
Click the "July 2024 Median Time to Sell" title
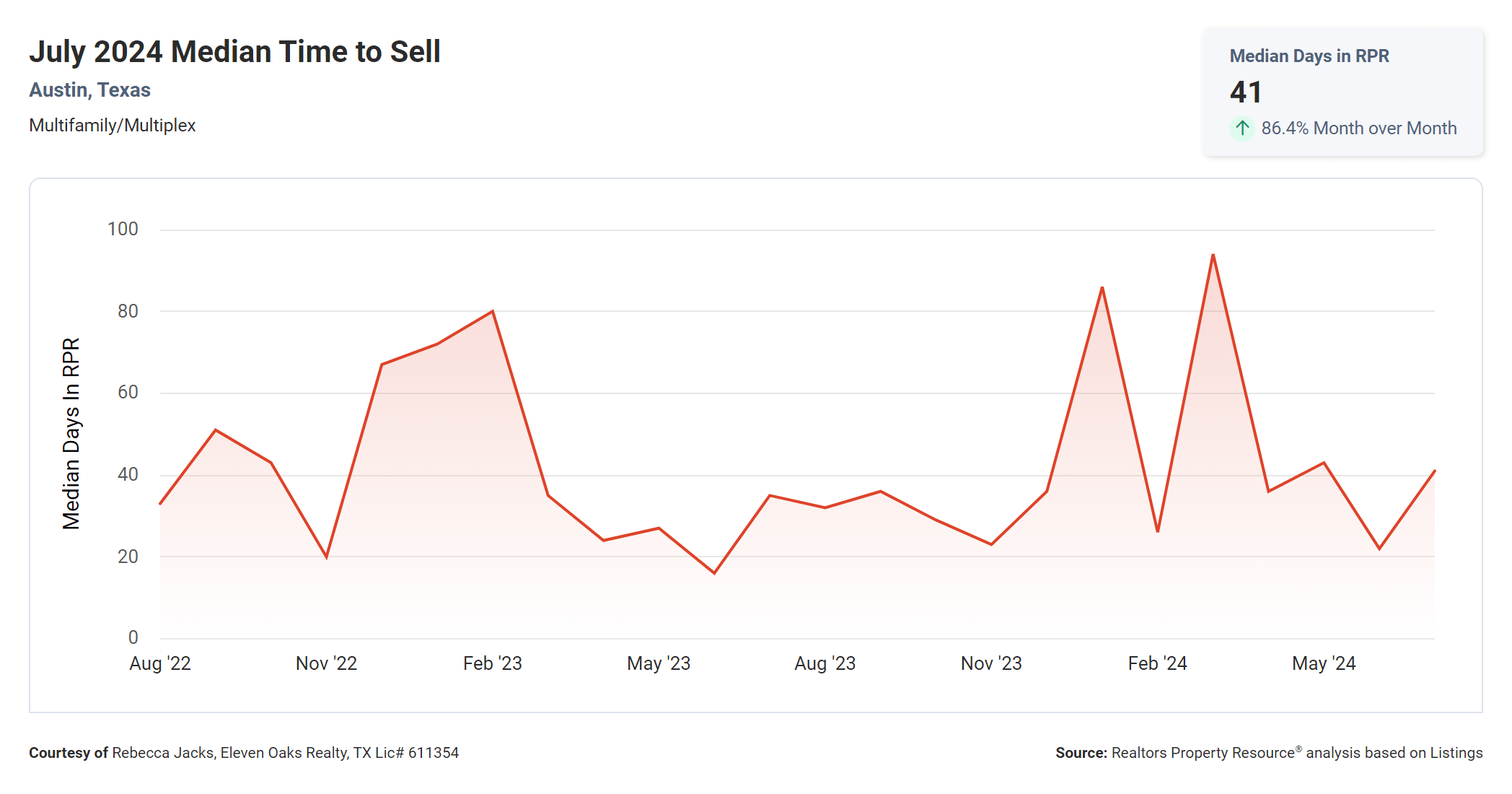click(234, 52)
